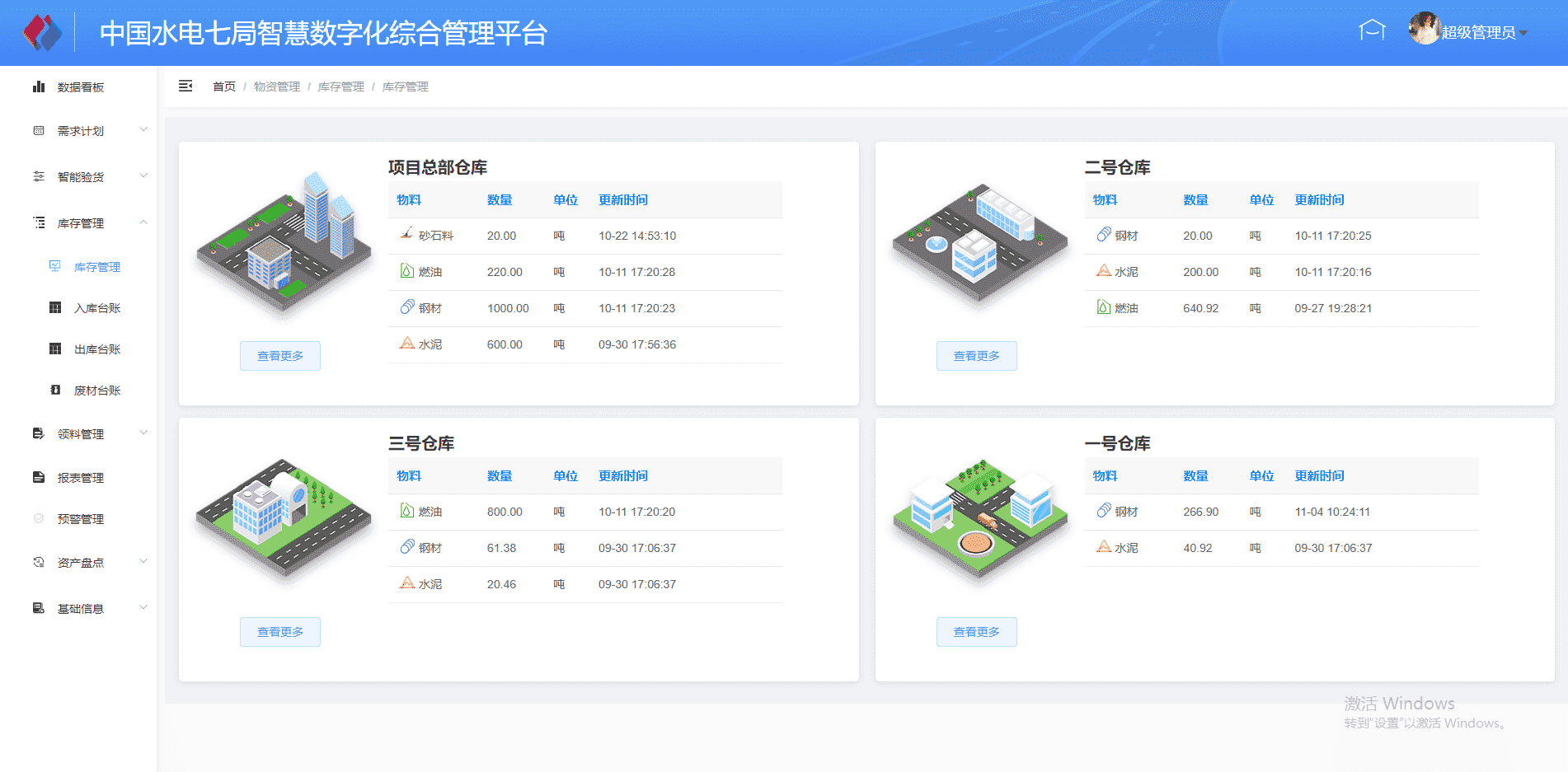The height and width of the screenshot is (772, 1568).
Task: Open 数据看板 dashboard from sidebar
Action: 80,87
